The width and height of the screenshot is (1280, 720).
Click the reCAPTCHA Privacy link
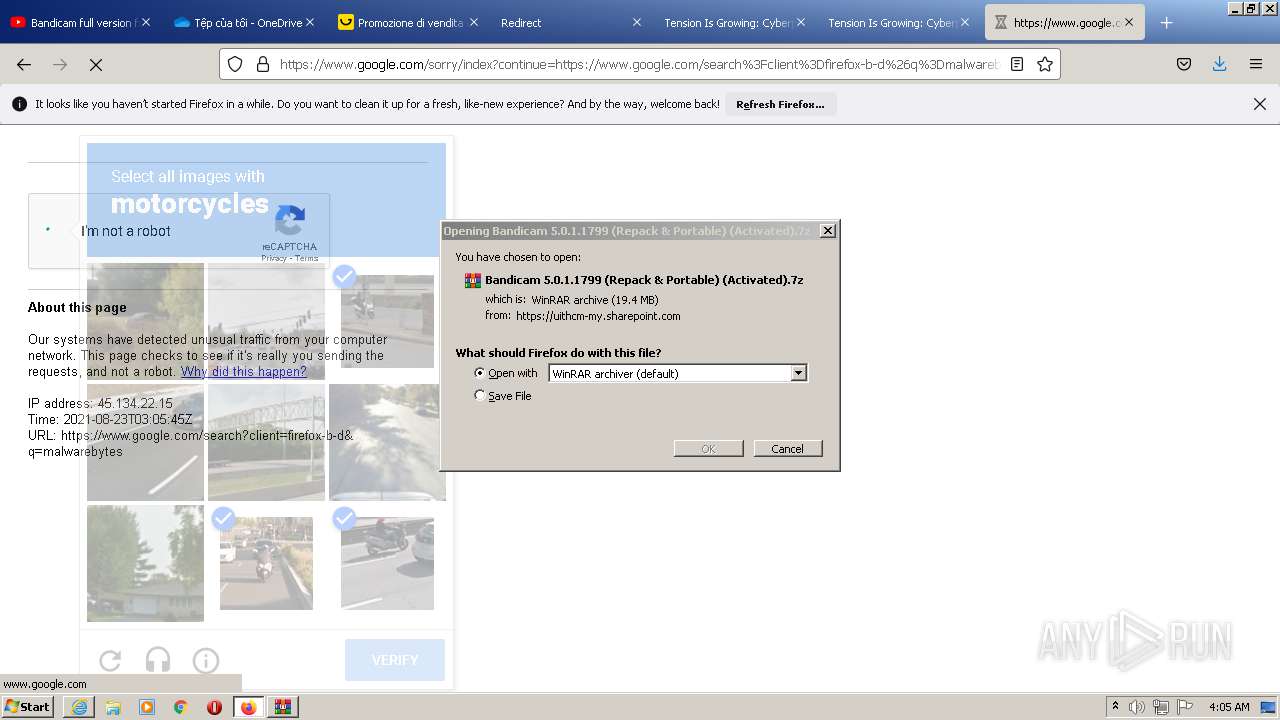[274, 258]
